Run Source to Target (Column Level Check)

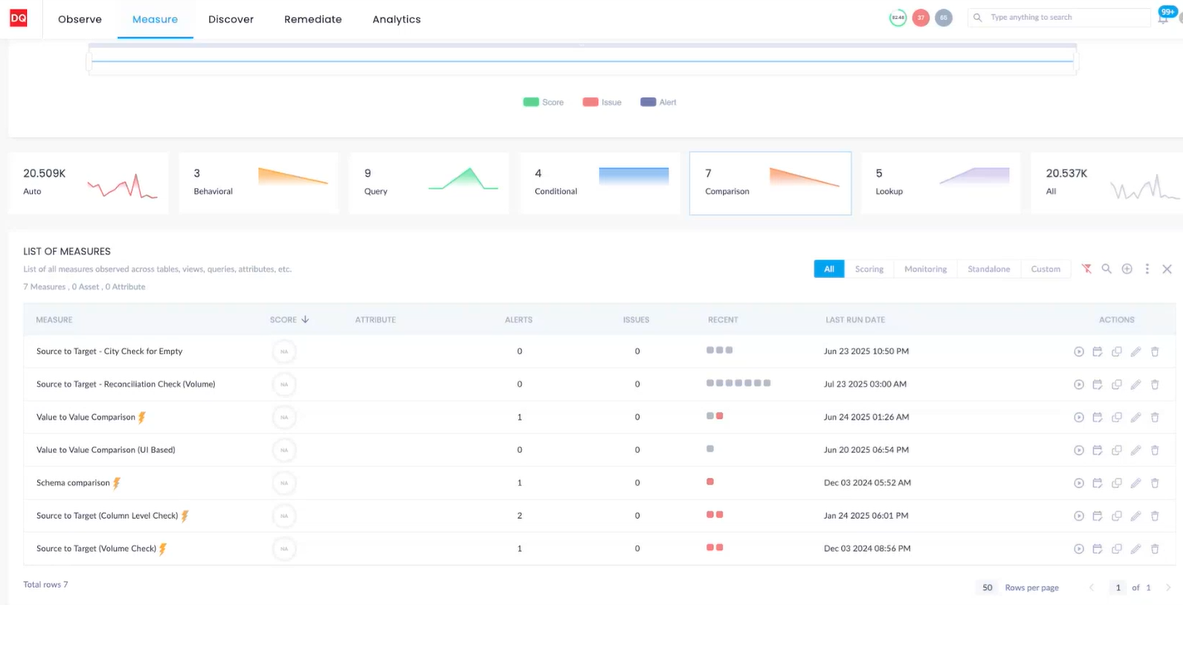click(1079, 516)
